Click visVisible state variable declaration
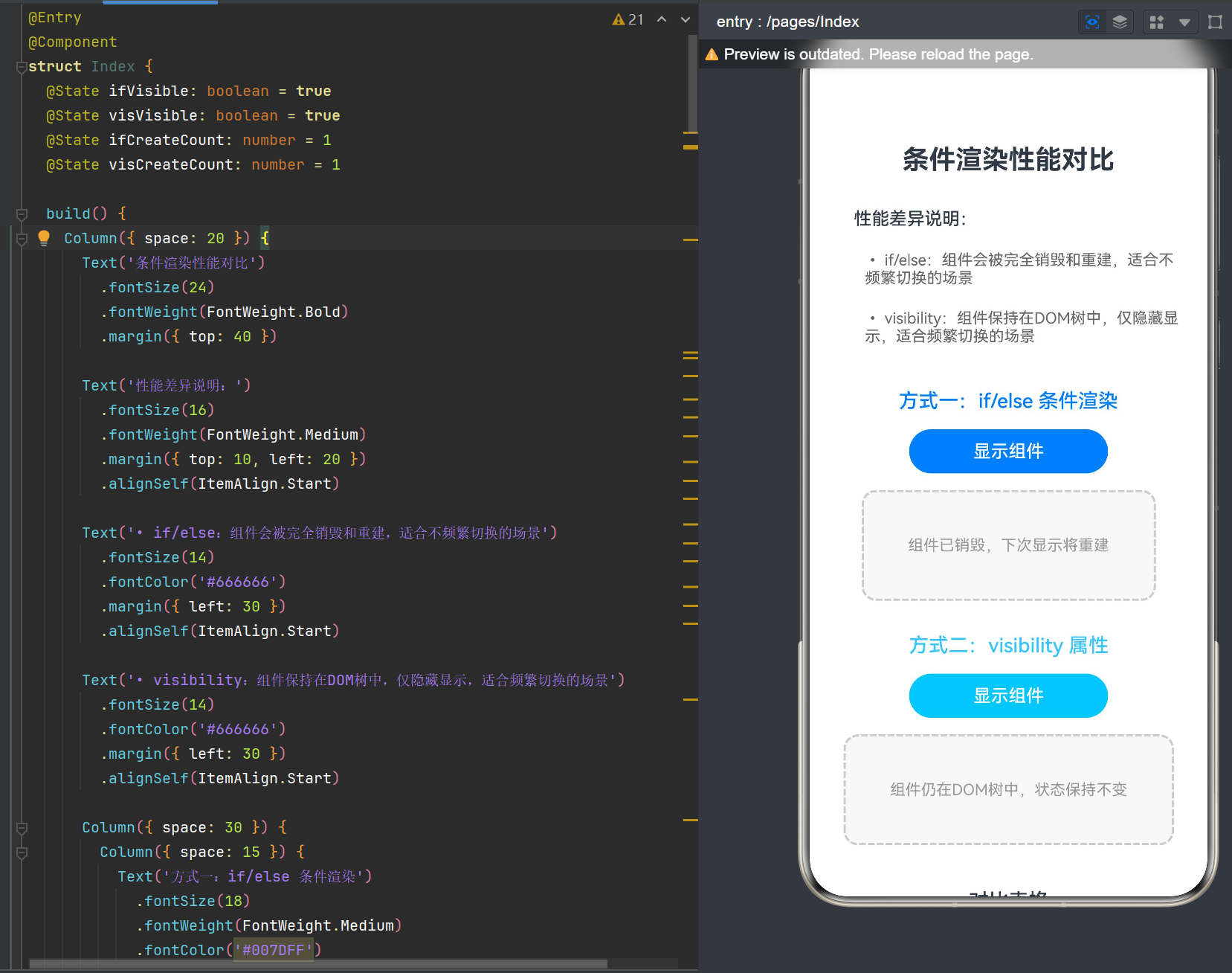 click(x=193, y=115)
